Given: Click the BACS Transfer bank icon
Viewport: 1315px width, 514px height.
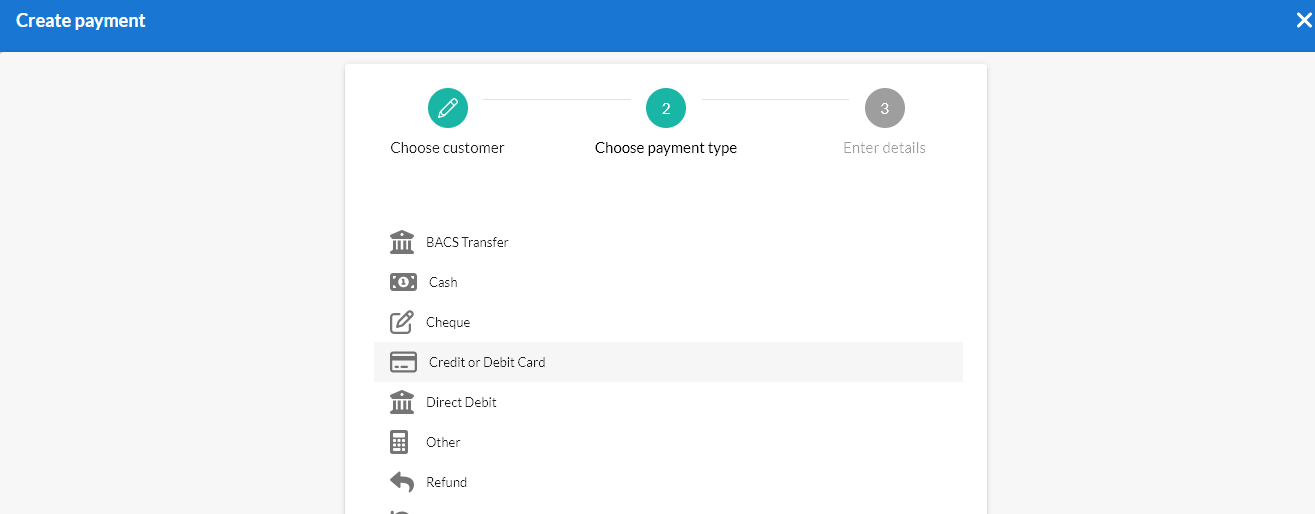Looking at the screenshot, I should [402, 242].
